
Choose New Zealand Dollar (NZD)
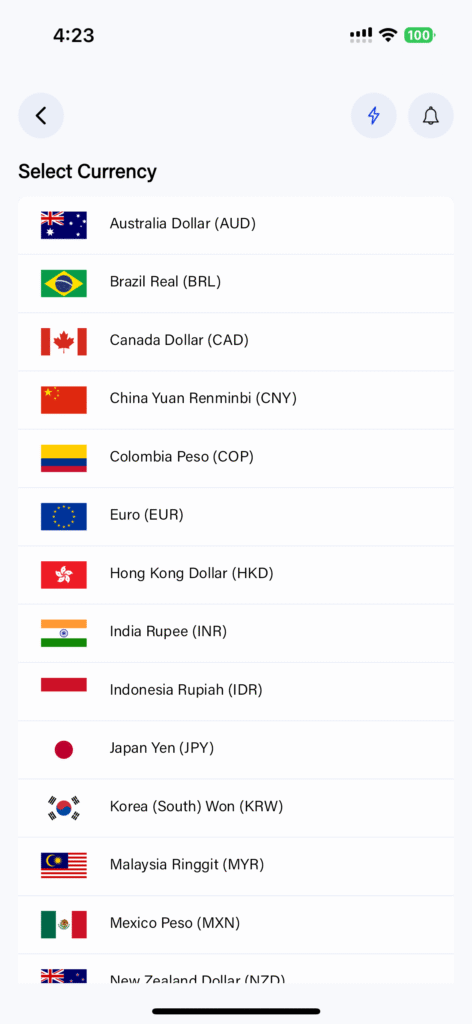(236, 969)
